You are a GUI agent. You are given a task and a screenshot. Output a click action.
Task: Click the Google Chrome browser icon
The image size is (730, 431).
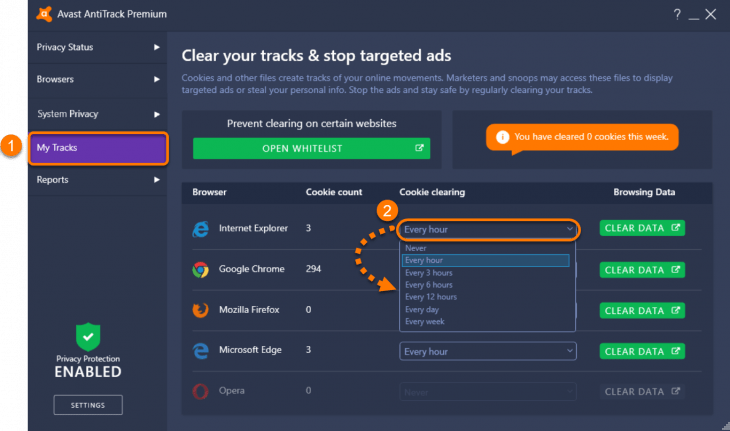[201, 269]
